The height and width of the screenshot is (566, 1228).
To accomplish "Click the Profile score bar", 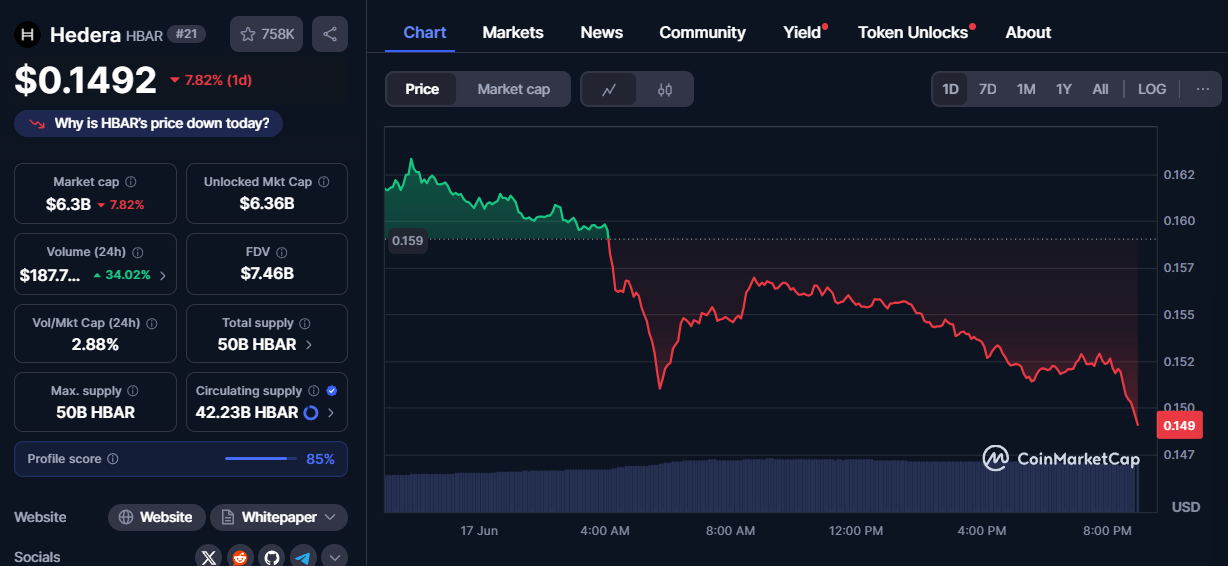I will pos(261,459).
